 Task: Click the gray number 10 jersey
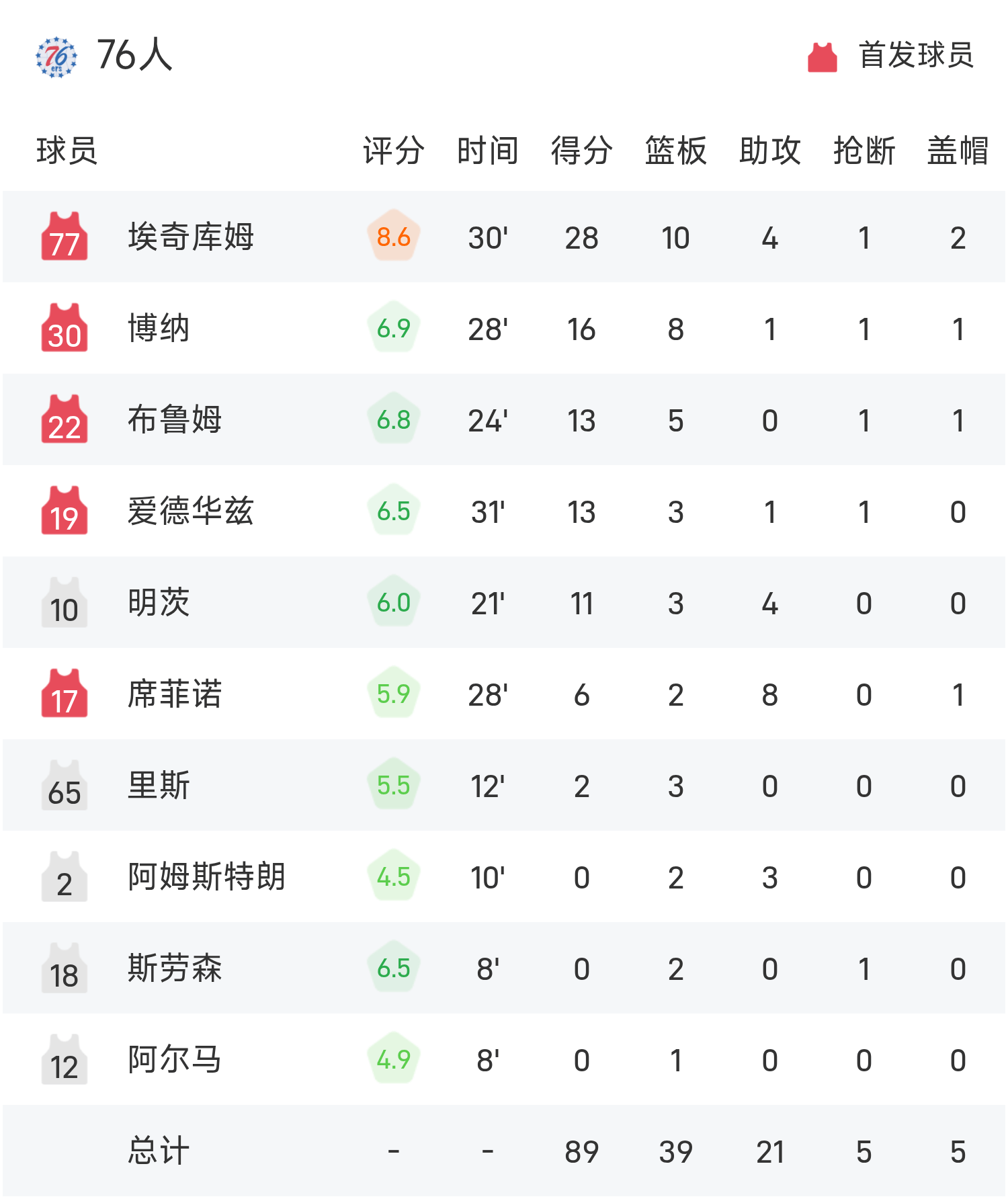[65, 602]
